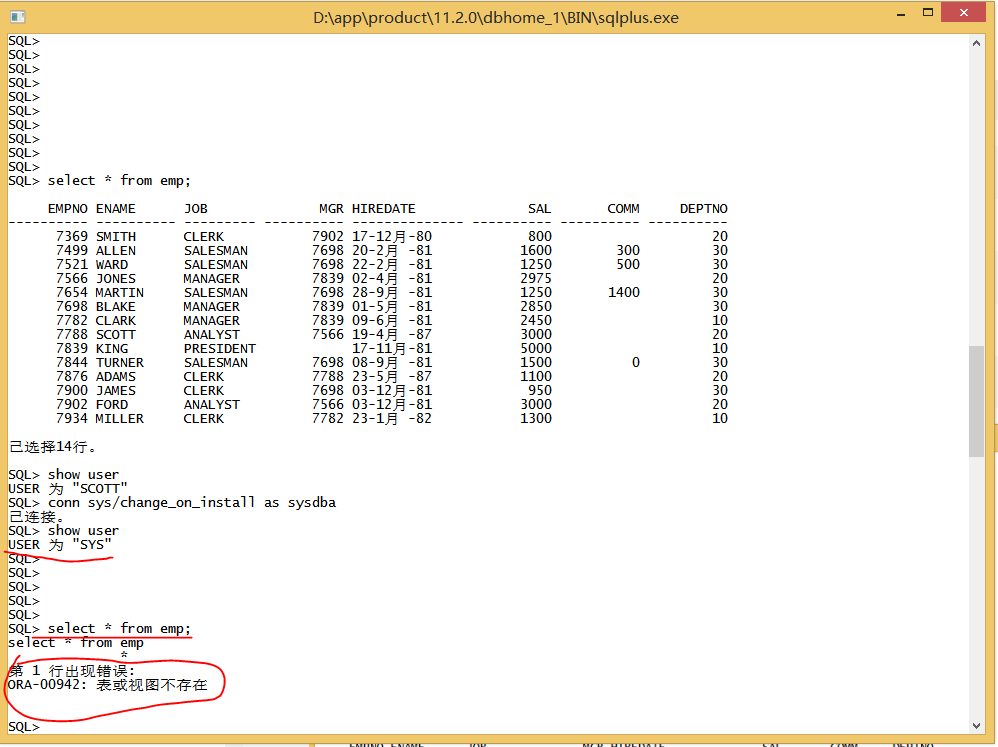998x747 pixels.
Task: Click employee name FORD
Action: [112, 405]
